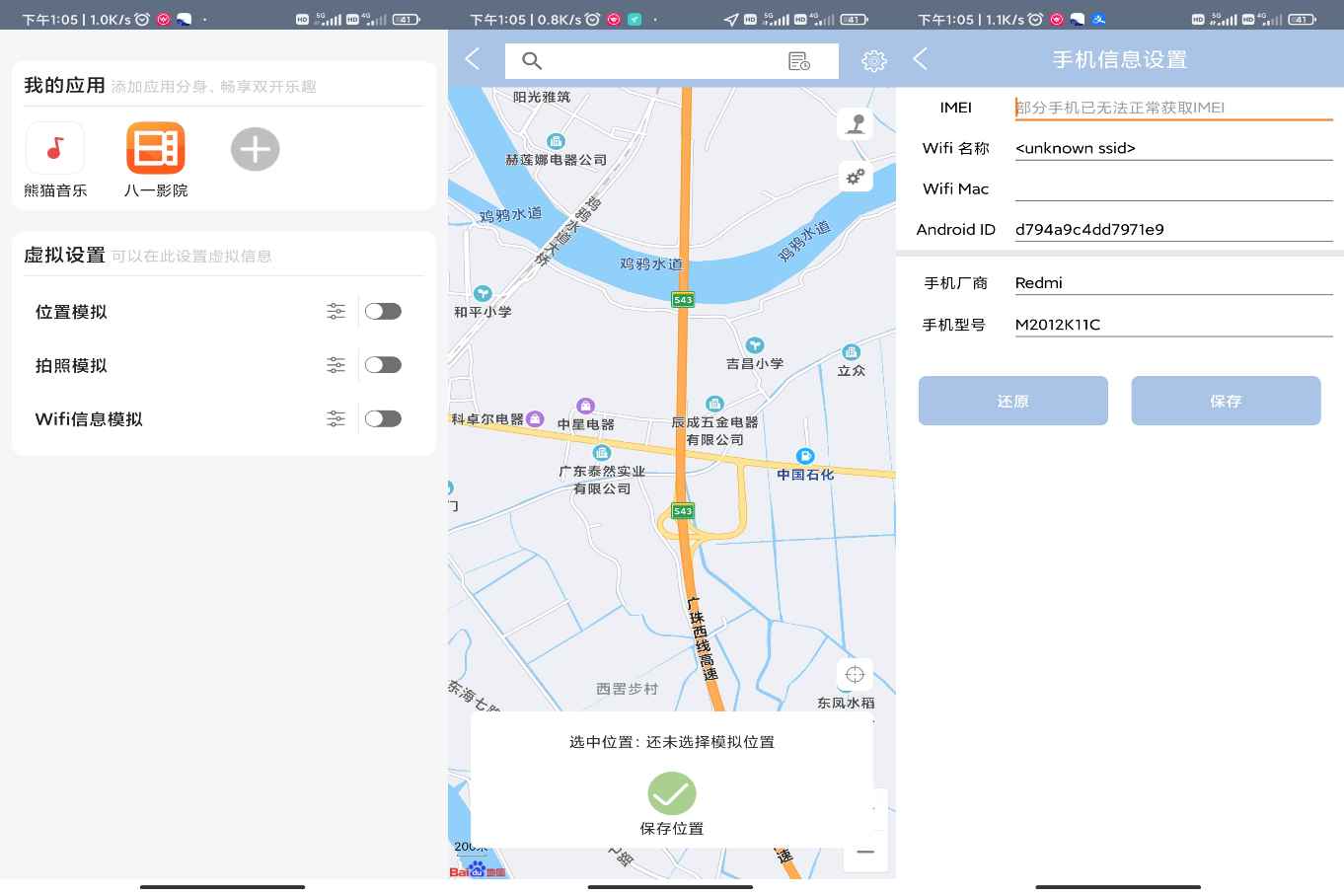Screen dimensions: 1344x896
Task: Edit the 手机型号 field M2012K11C
Action: click(x=1173, y=325)
